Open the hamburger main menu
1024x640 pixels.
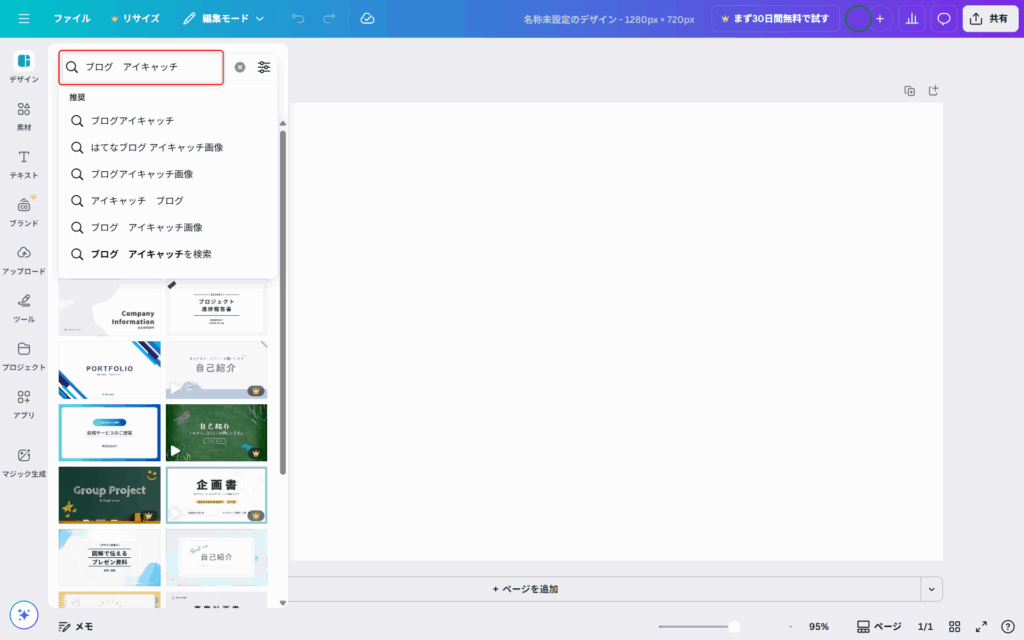click(24, 18)
